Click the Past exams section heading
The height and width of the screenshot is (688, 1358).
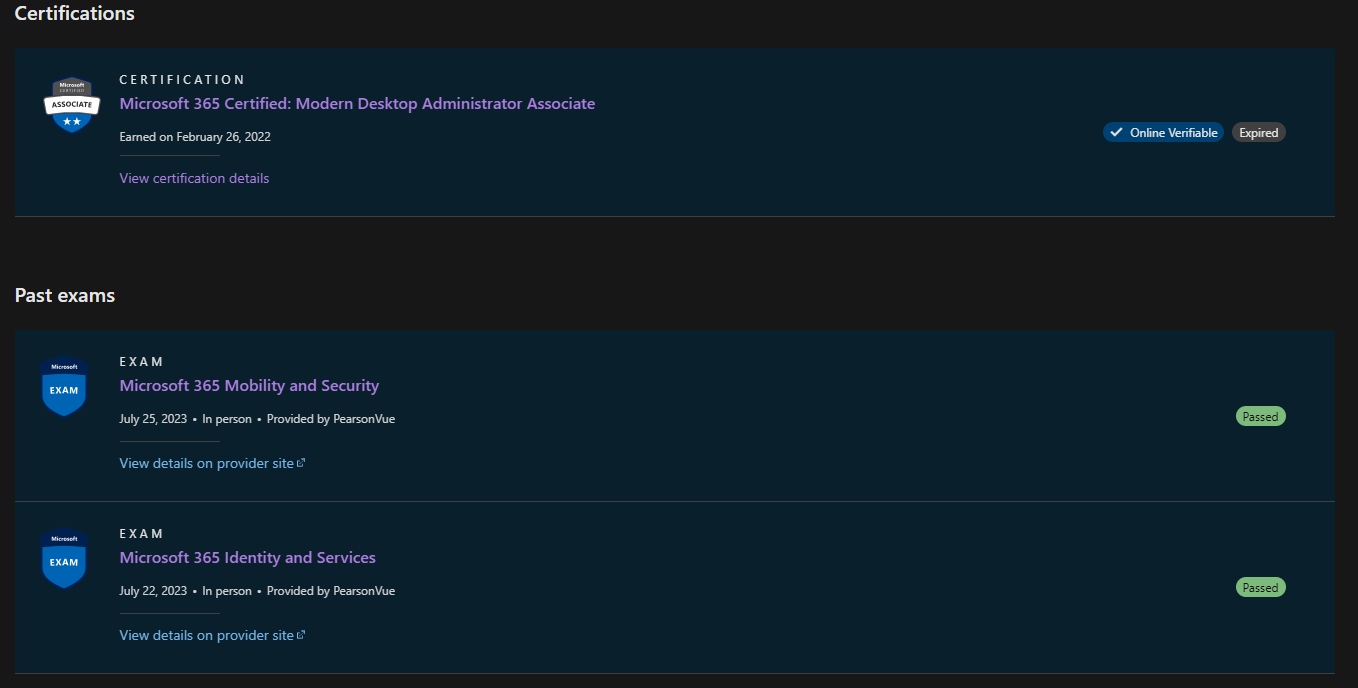point(65,296)
